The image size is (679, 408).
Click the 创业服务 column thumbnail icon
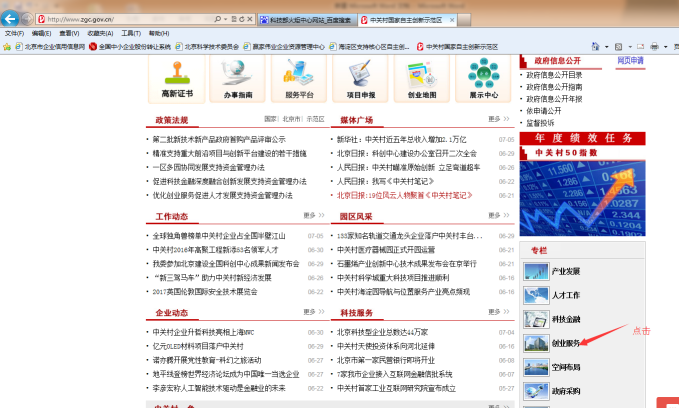(x=536, y=343)
